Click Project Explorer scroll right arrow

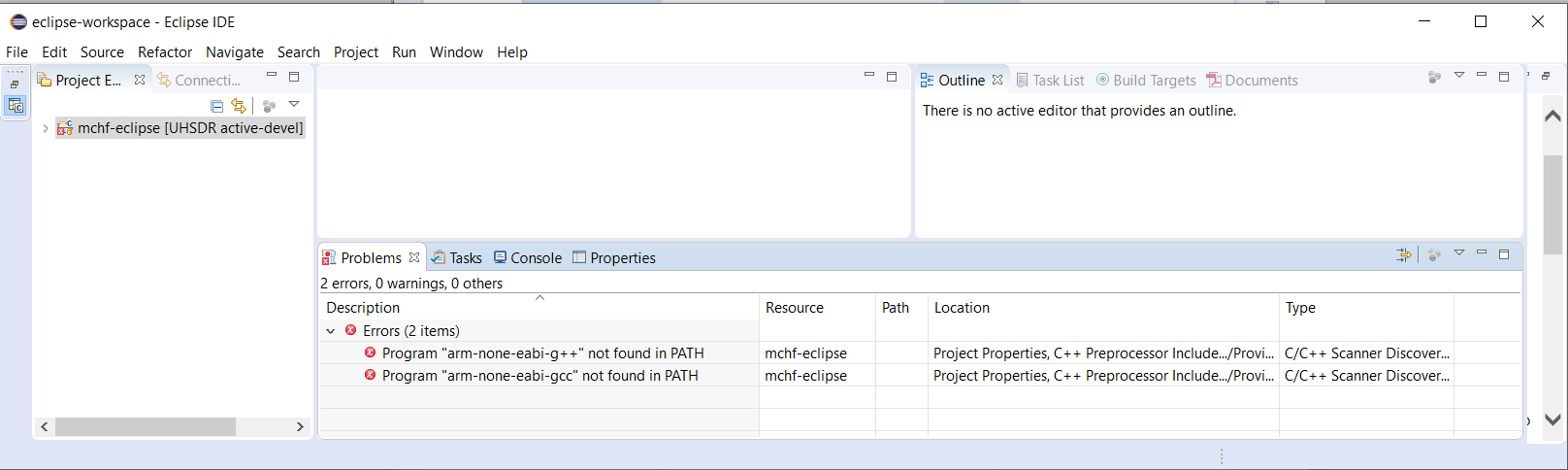[300, 426]
